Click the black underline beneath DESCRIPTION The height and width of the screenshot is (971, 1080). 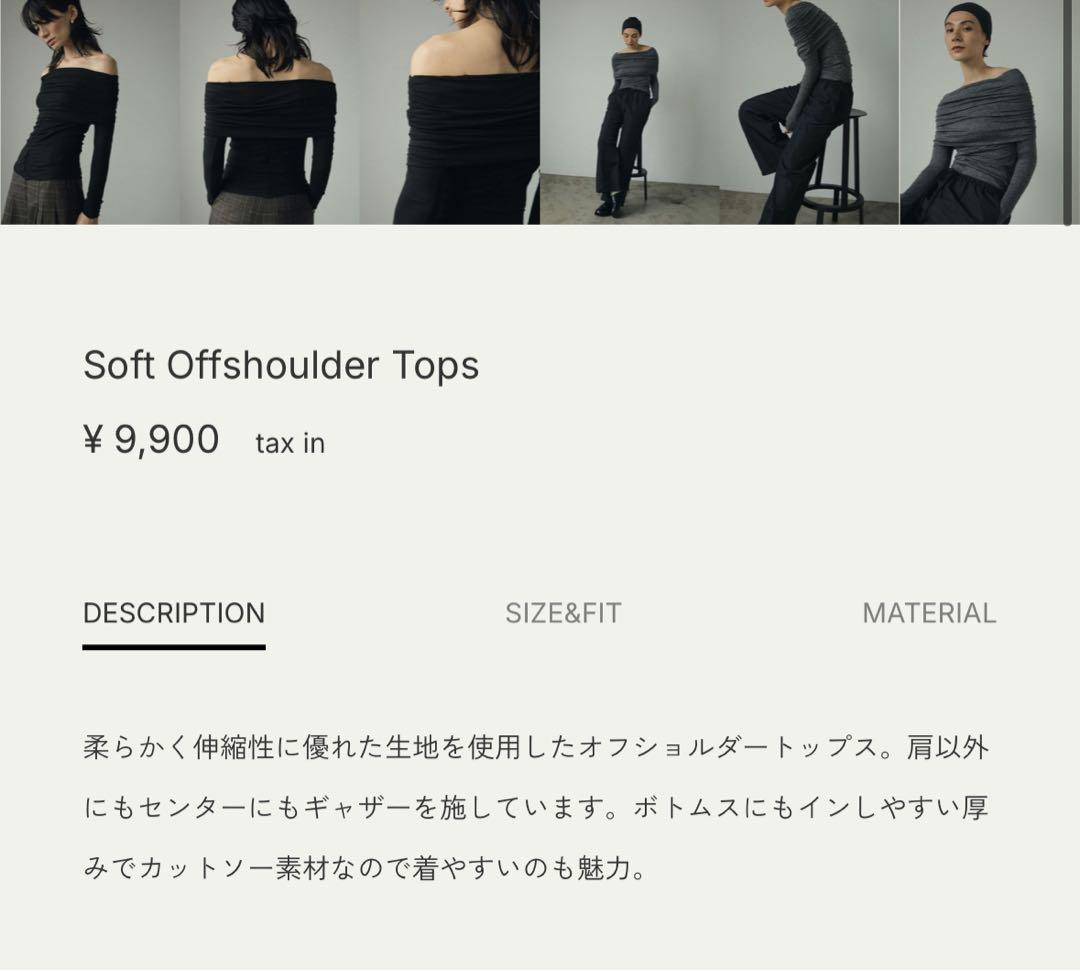click(174, 647)
